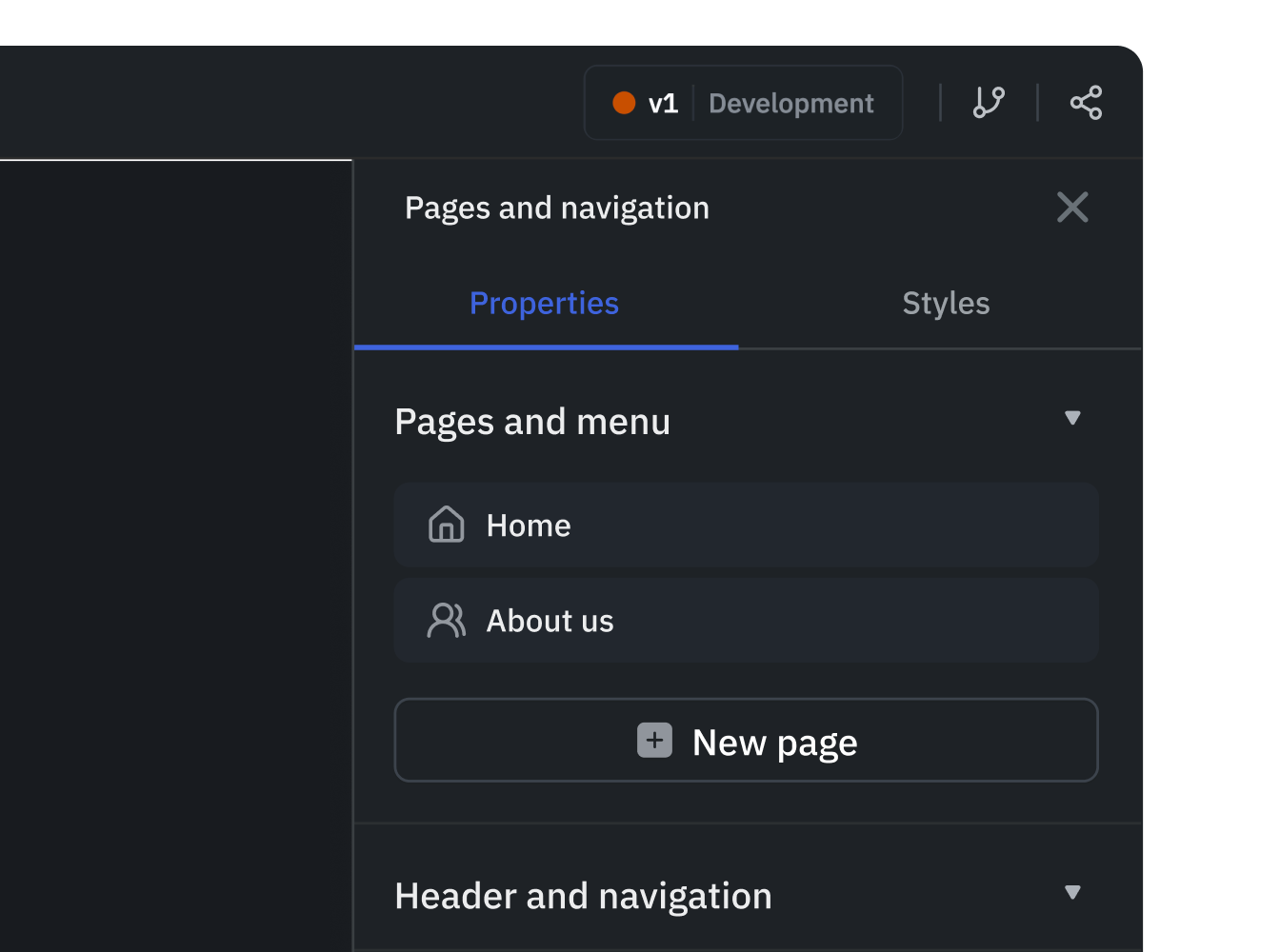Viewport: 1280px width, 952px height.
Task: Toggle the Header and navigation section arrow
Action: [x=1072, y=892]
